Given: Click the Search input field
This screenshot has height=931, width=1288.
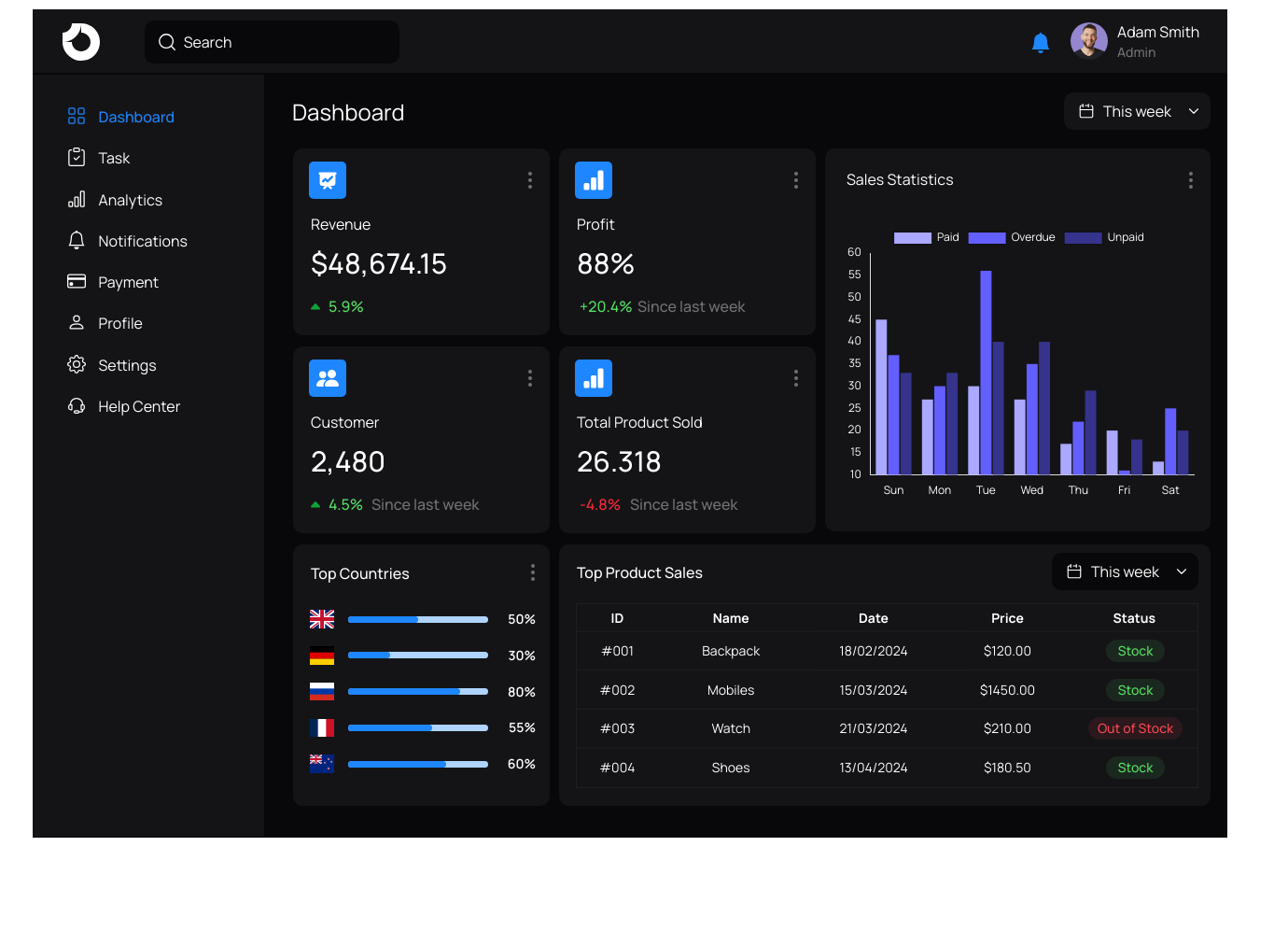Looking at the screenshot, I should point(272,43).
